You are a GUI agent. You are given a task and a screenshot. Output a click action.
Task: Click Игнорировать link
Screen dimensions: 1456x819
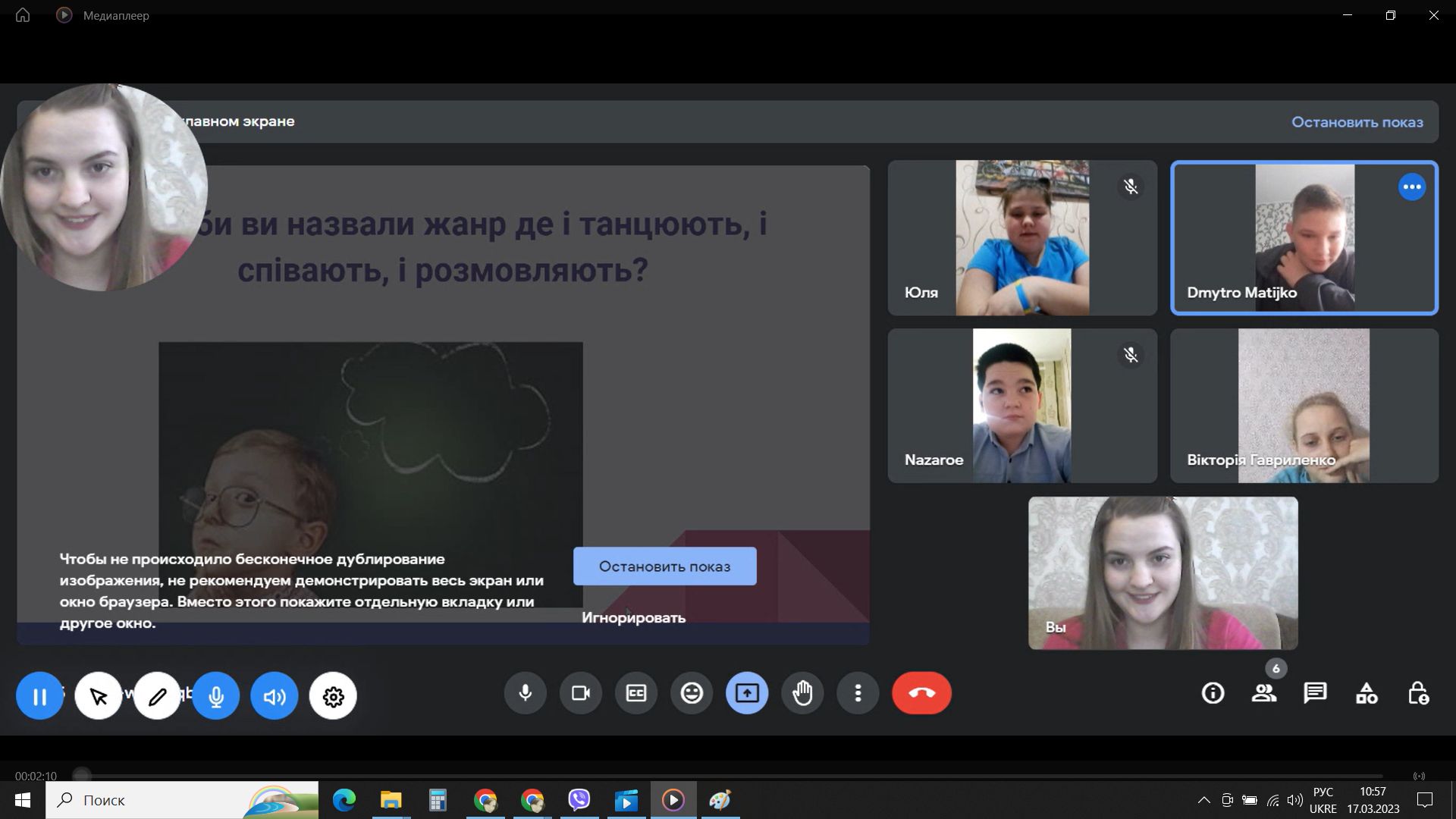point(633,618)
